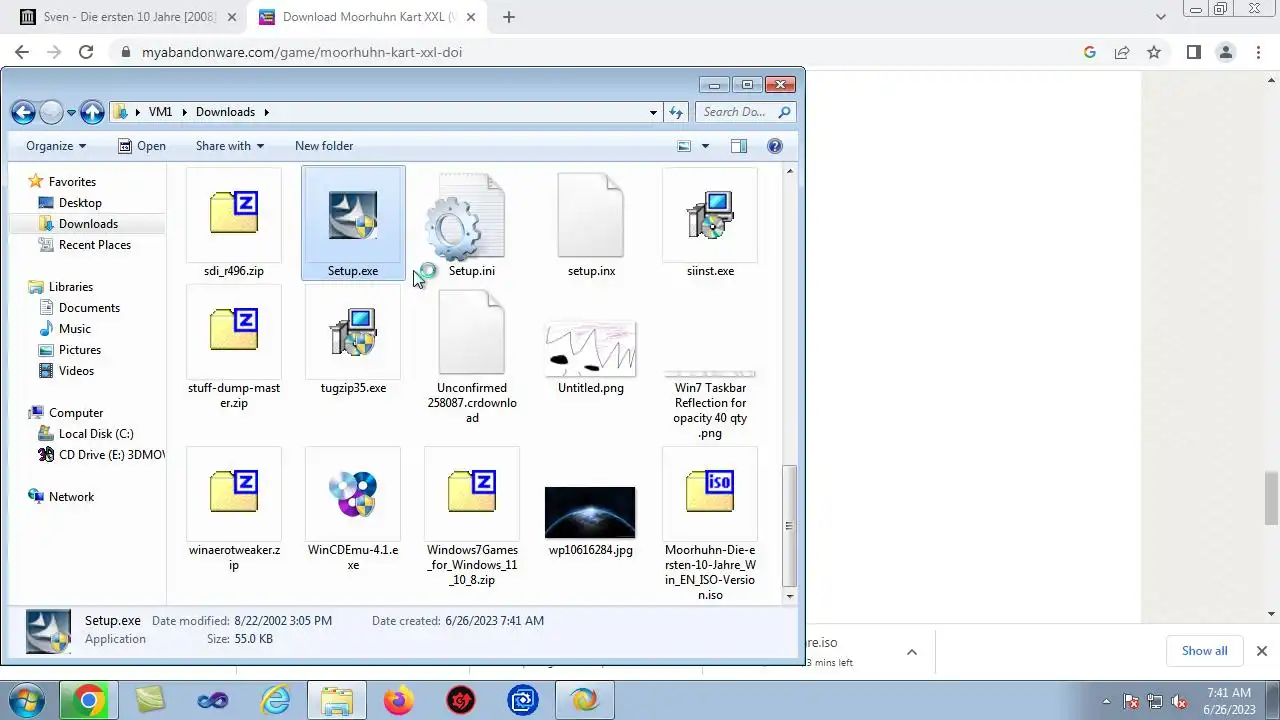The image size is (1280, 720).
Task: Click Show all downloads button
Action: pyautogui.click(x=1204, y=651)
